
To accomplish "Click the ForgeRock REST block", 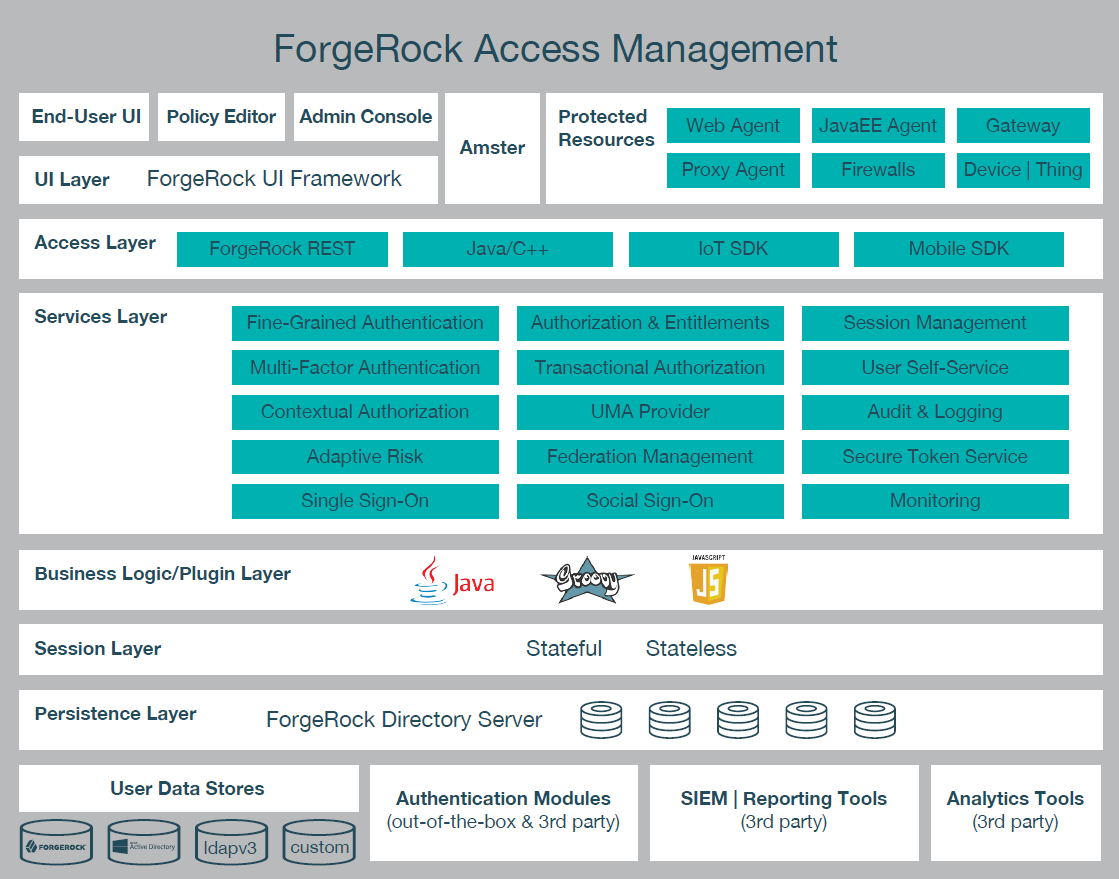I will point(282,249).
